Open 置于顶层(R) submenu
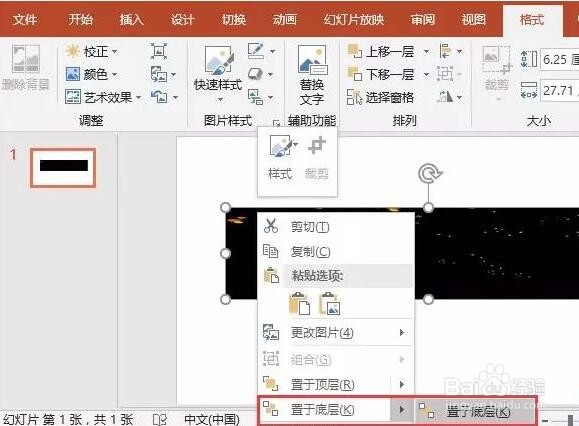 pyautogui.click(x=325, y=385)
